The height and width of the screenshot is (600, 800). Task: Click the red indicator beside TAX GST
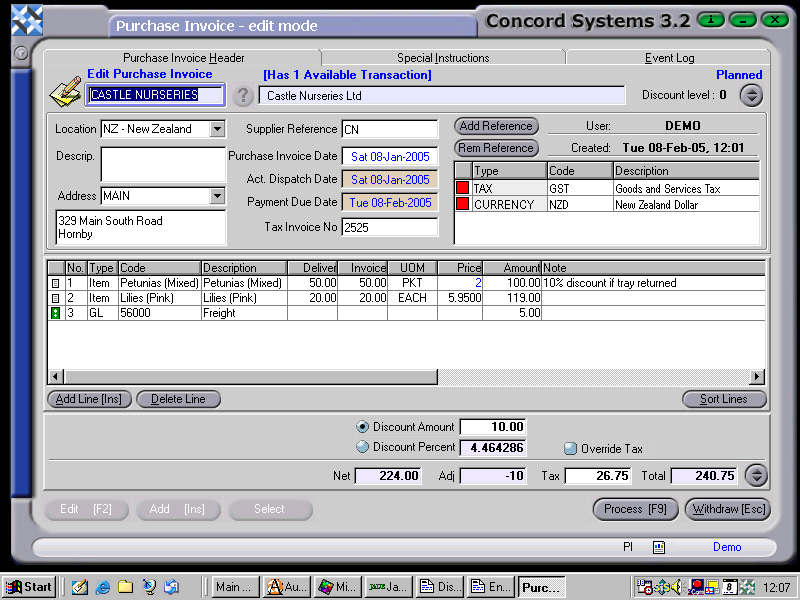pos(462,186)
